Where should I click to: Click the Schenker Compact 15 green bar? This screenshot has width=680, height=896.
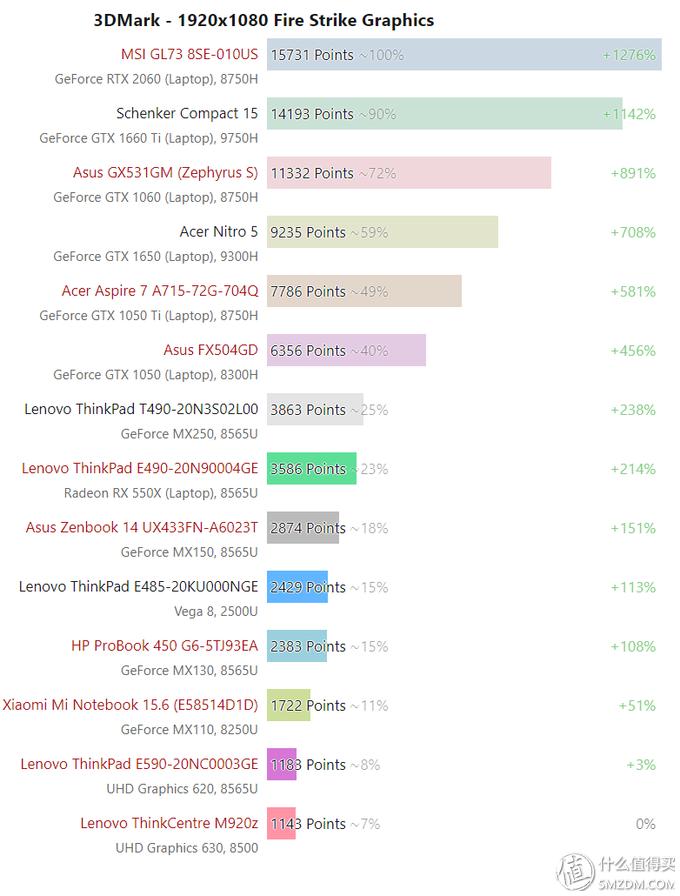444,114
